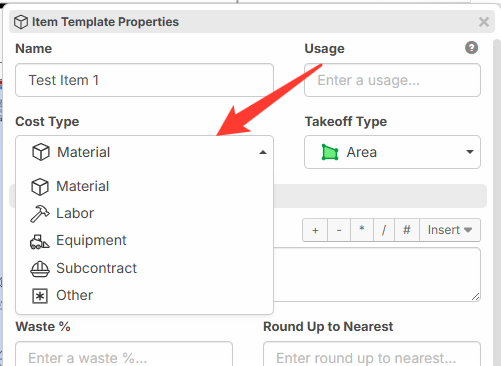Click the help question mark icon
This screenshot has height=366, width=501.
tap(471, 48)
